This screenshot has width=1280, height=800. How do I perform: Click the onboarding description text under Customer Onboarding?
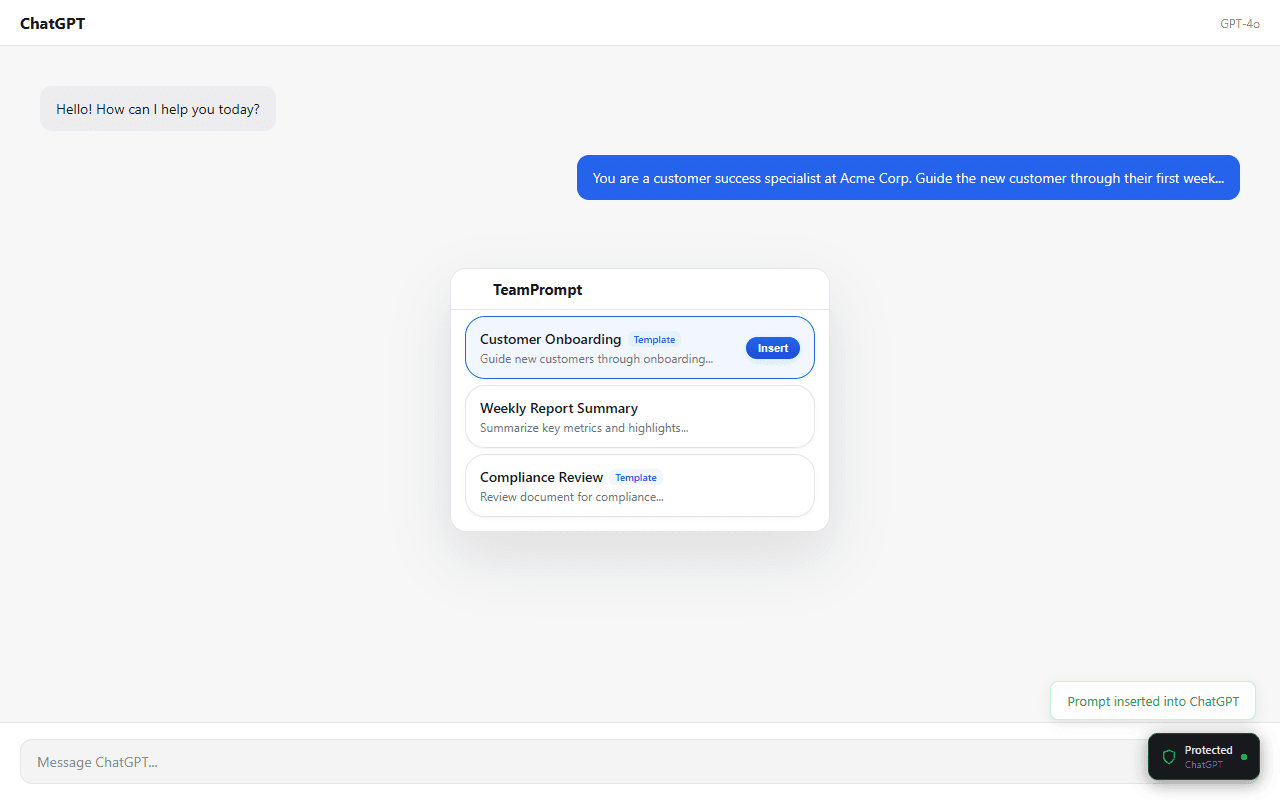click(597, 358)
